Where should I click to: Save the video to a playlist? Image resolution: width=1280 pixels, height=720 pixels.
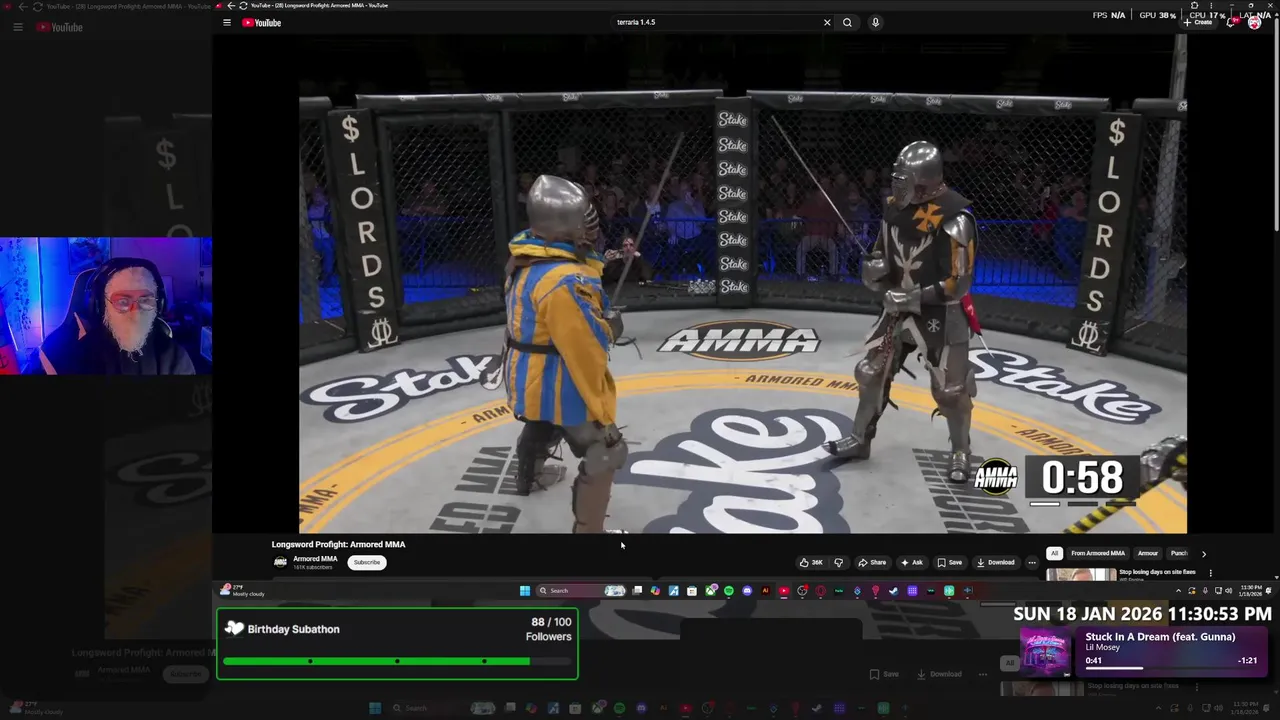(950, 562)
